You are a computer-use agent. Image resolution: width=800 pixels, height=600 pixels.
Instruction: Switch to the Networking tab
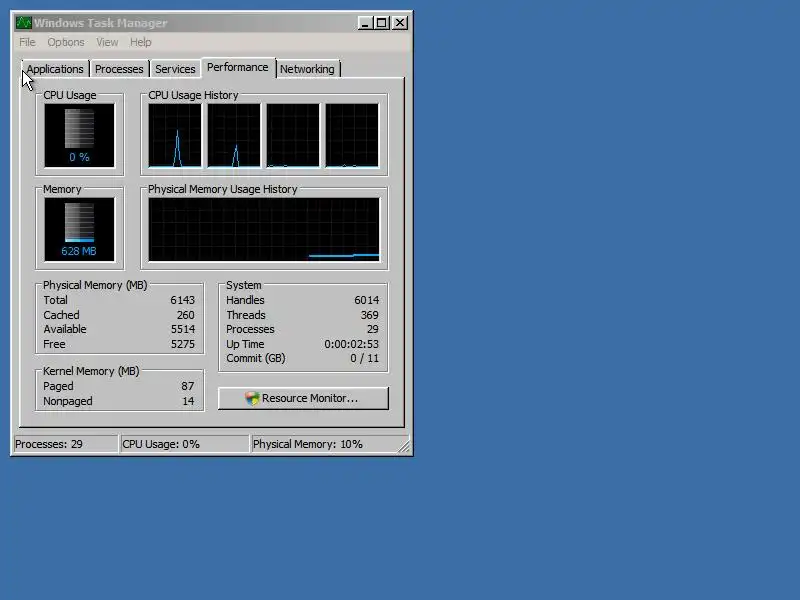pyautogui.click(x=307, y=69)
